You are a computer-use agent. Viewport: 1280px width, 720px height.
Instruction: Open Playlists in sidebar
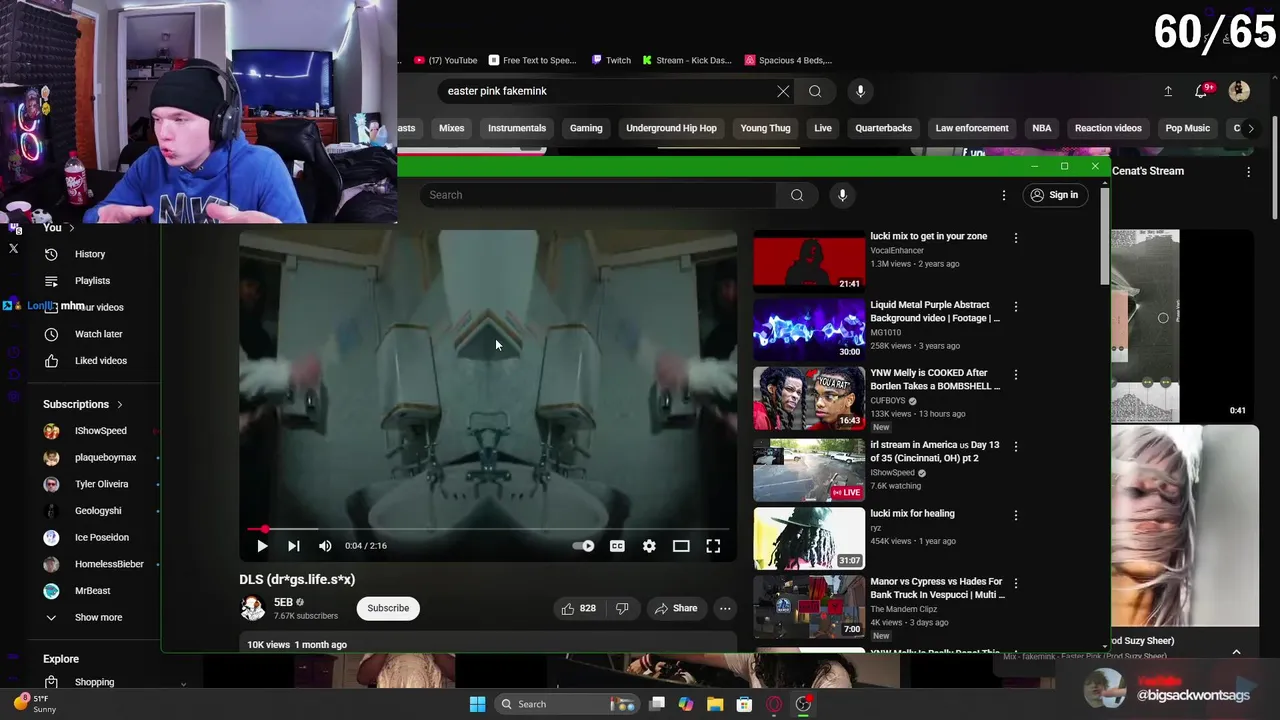click(92, 281)
